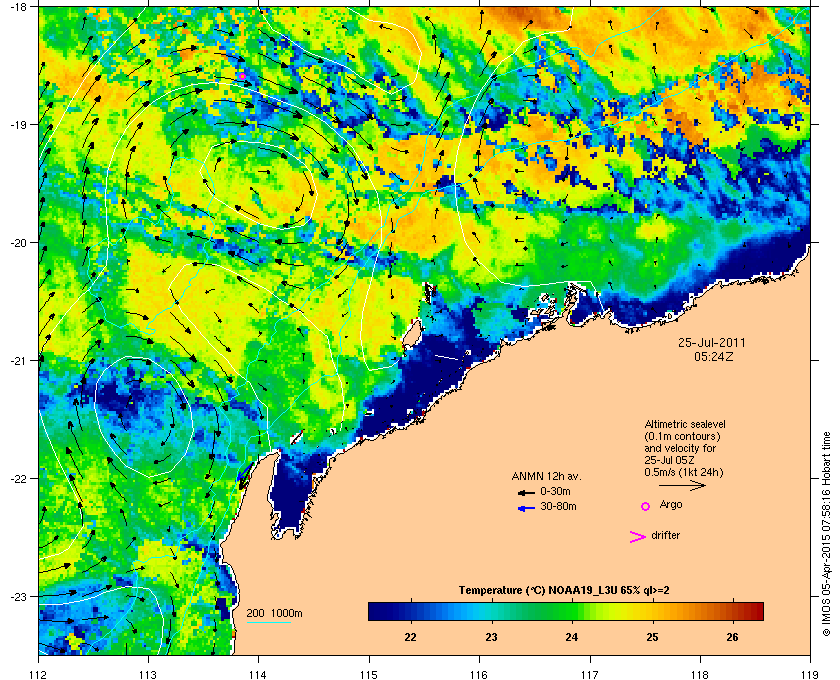The width and height of the screenshot is (840, 680).
Task: Click the colorbar tick label 23
Action: 491,637
